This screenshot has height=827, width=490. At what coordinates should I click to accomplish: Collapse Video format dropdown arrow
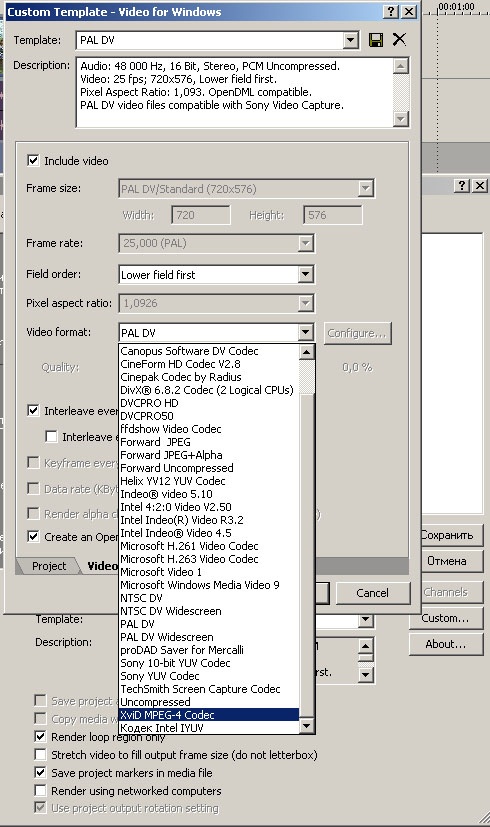click(x=305, y=332)
